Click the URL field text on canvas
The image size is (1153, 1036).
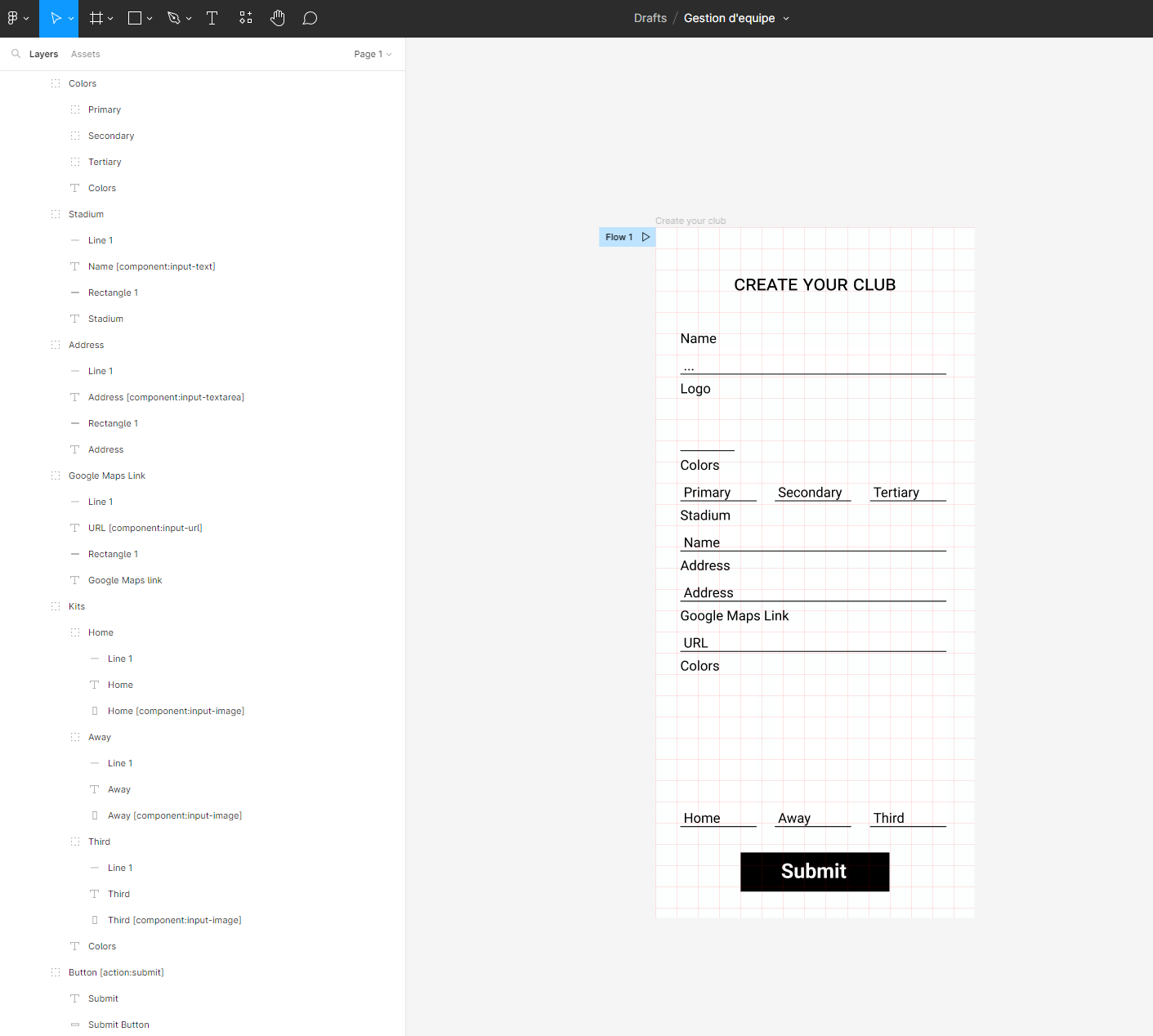695,643
